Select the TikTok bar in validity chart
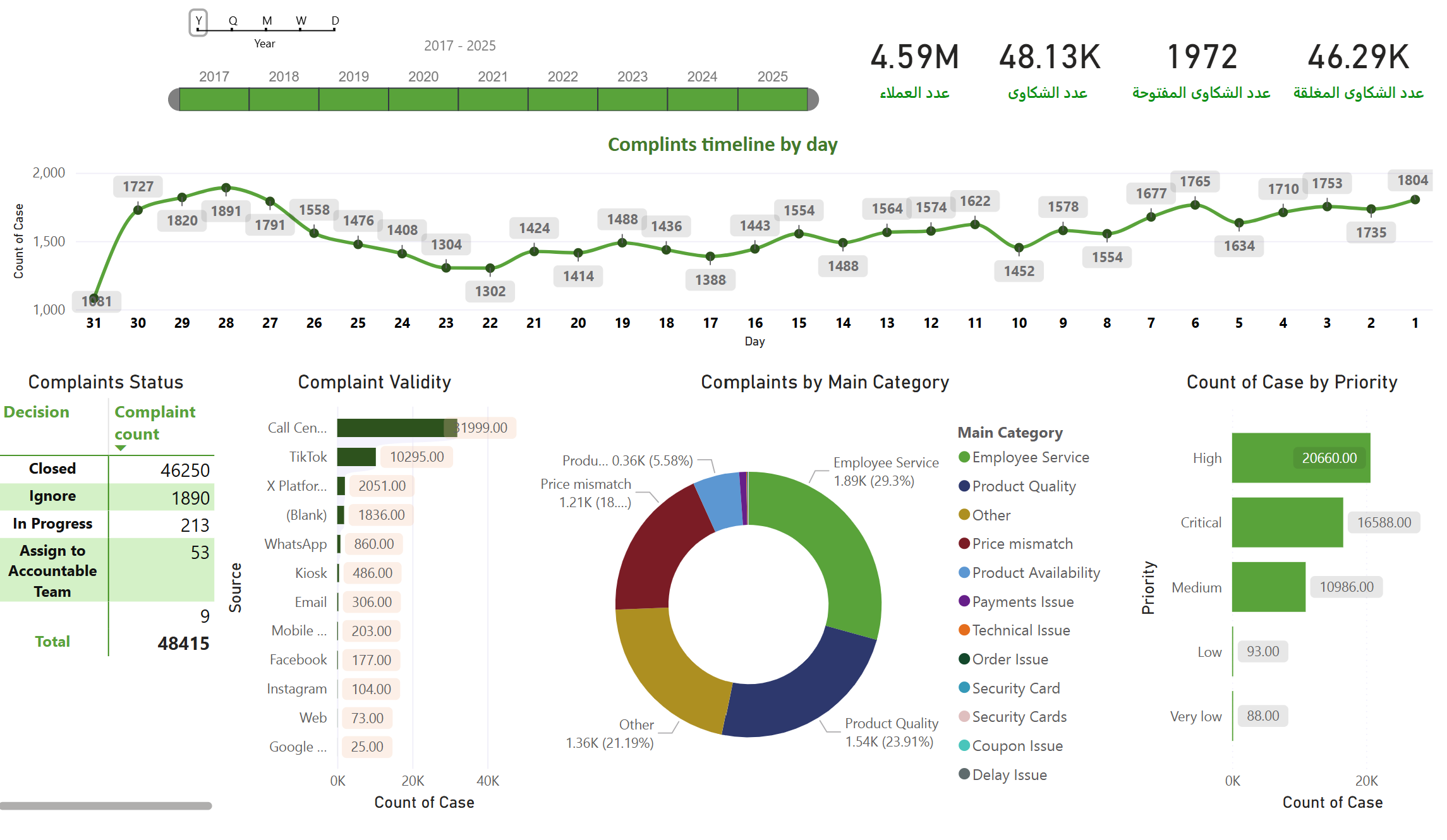The width and height of the screenshot is (1447, 840). [x=356, y=457]
